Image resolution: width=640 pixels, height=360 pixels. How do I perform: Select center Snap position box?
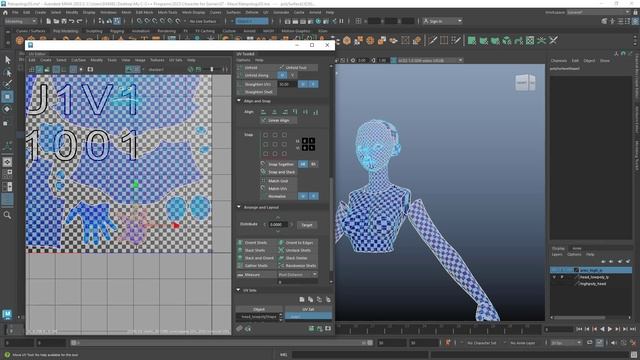pos(275,144)
